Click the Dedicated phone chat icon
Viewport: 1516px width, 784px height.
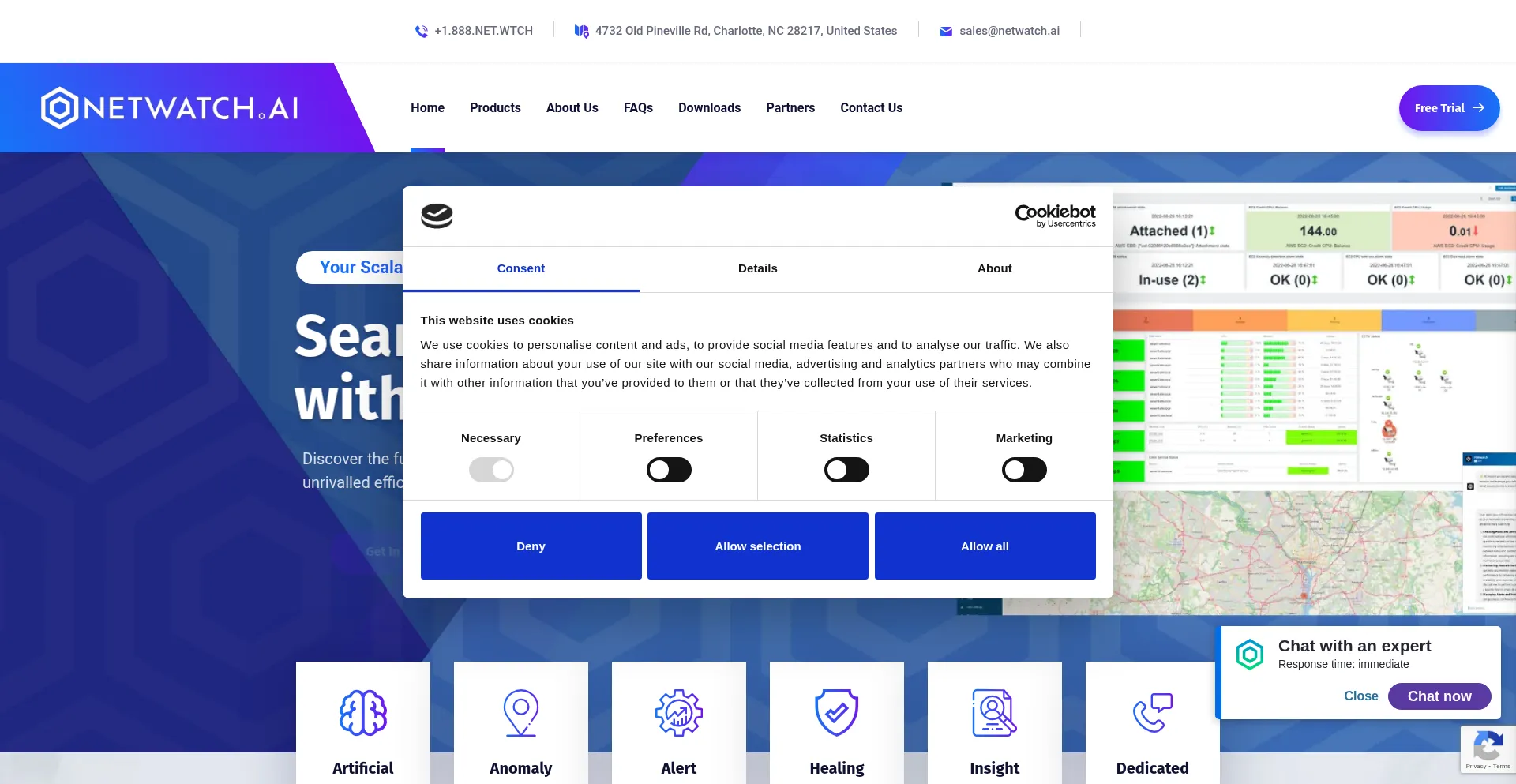1153,713
